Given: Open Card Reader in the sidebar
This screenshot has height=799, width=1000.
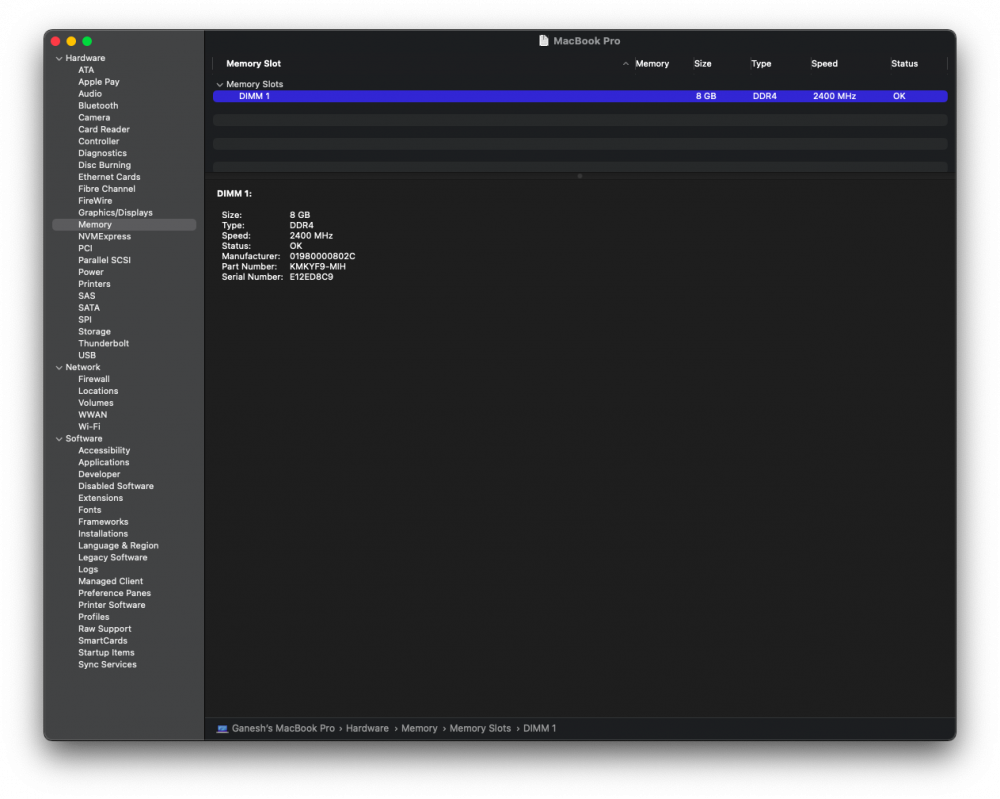Looking at the screenshot, I should [104, 129].
